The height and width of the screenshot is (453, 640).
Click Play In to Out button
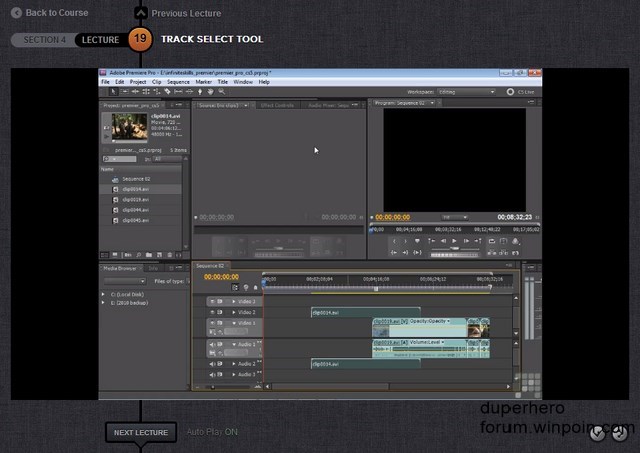(x=417, y=253)
